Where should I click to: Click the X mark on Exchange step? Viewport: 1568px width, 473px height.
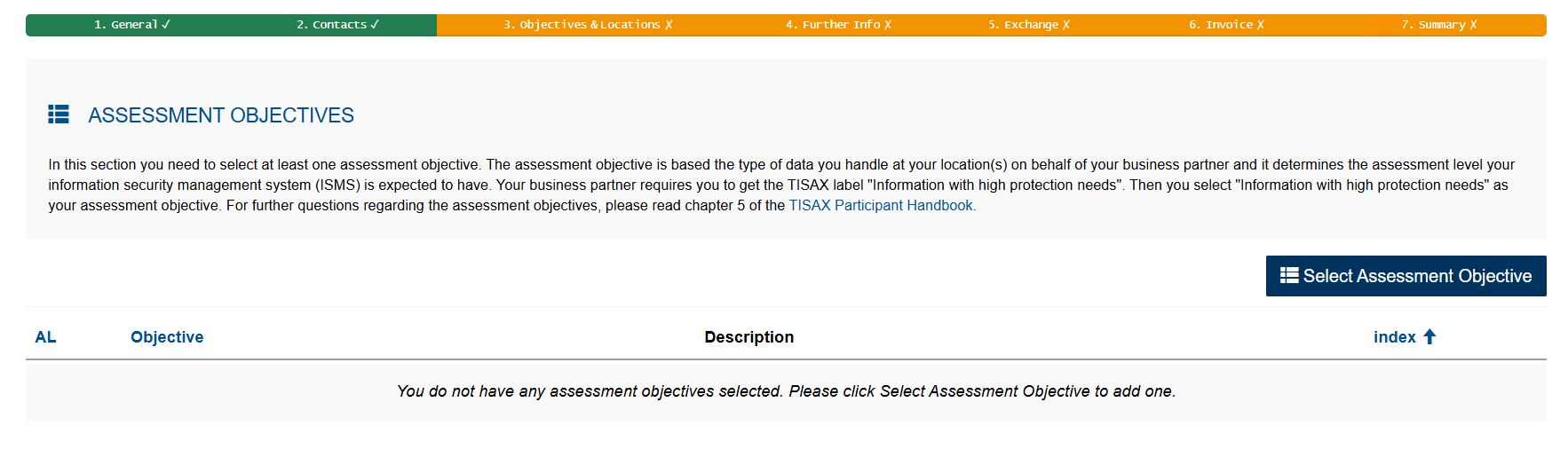pos(1066,25)
